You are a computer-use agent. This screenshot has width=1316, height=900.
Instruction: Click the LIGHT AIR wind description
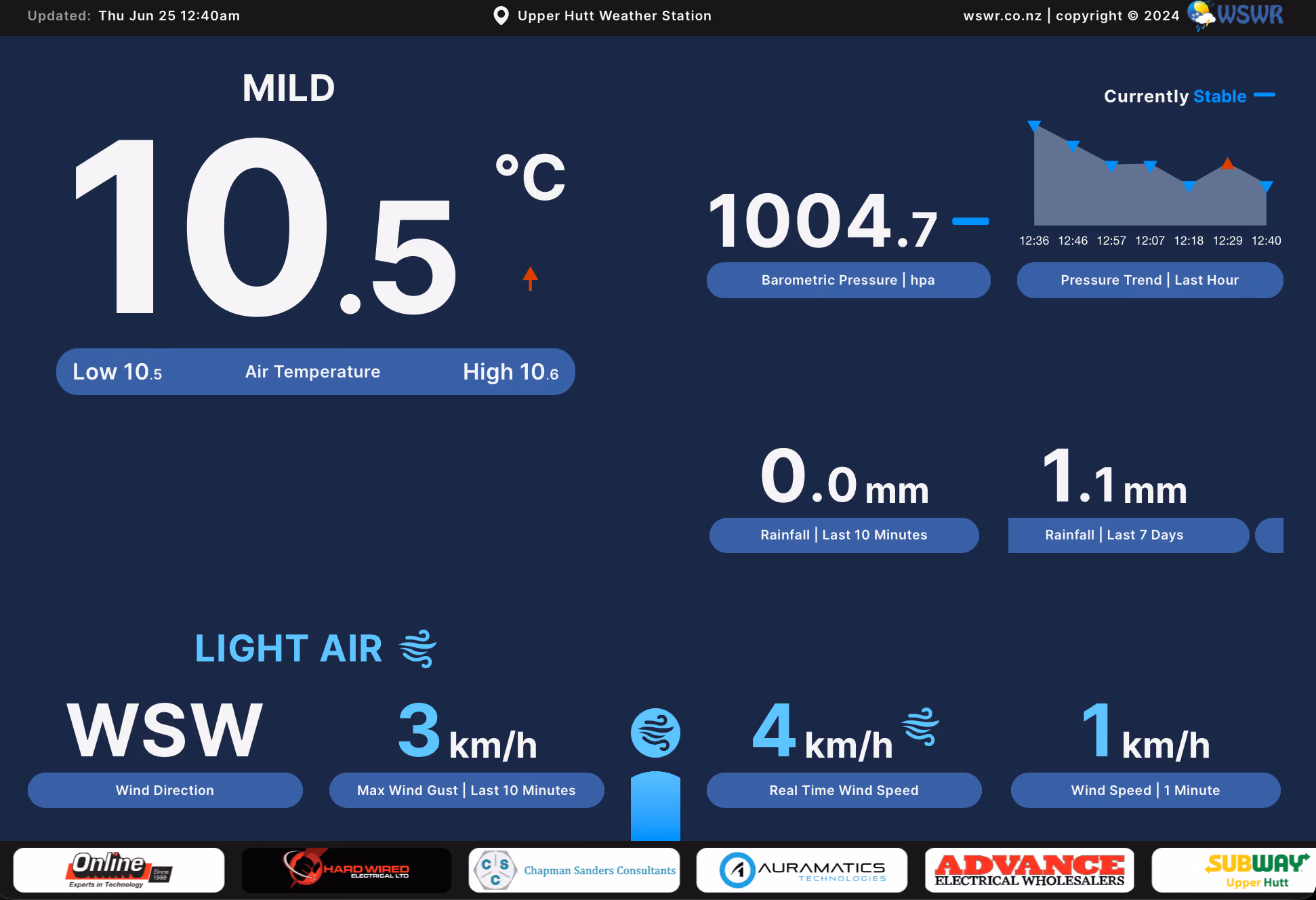[x=289, y=649]
